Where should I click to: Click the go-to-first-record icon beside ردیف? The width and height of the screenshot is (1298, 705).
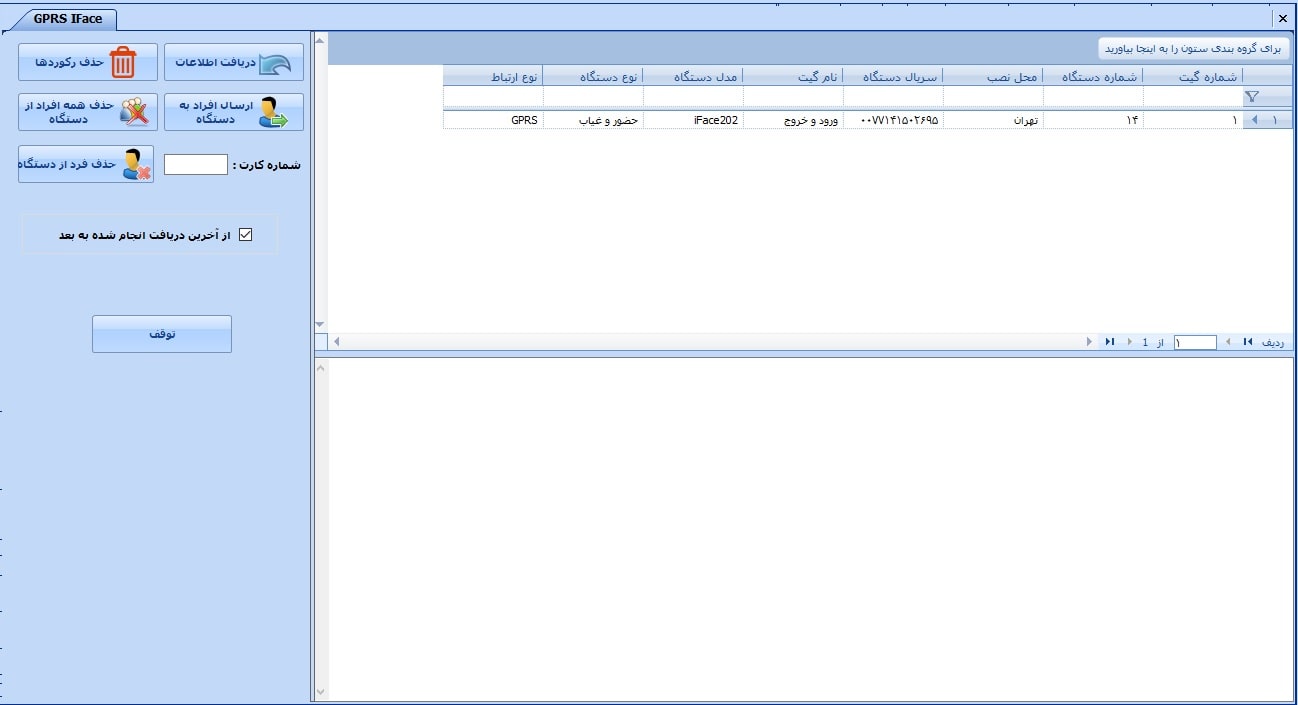tap(1249, 342)
